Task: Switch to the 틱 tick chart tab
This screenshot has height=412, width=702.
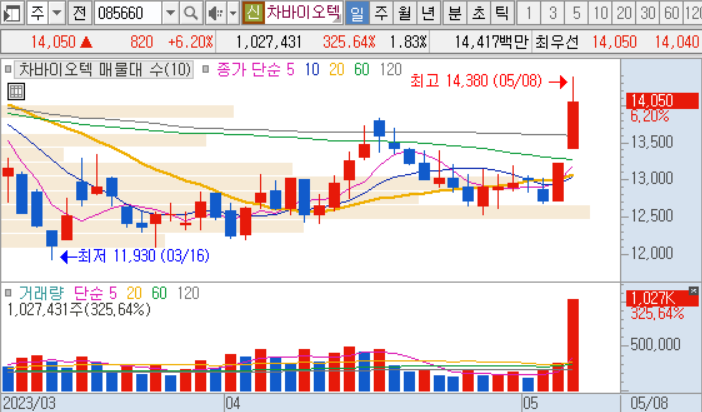Action: [502, 13]
